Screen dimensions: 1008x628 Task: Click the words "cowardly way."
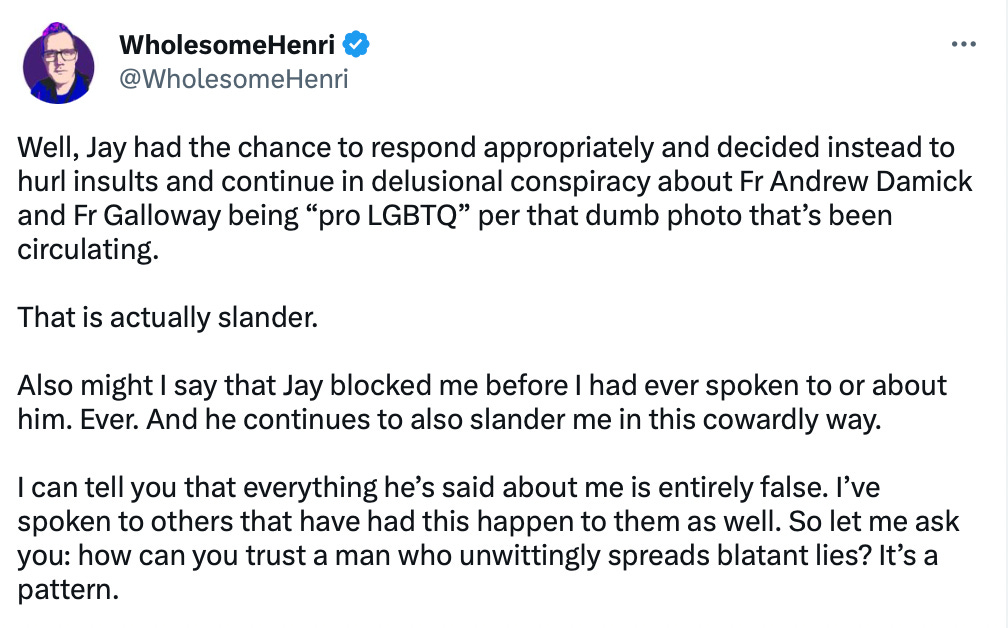(791, 420)
